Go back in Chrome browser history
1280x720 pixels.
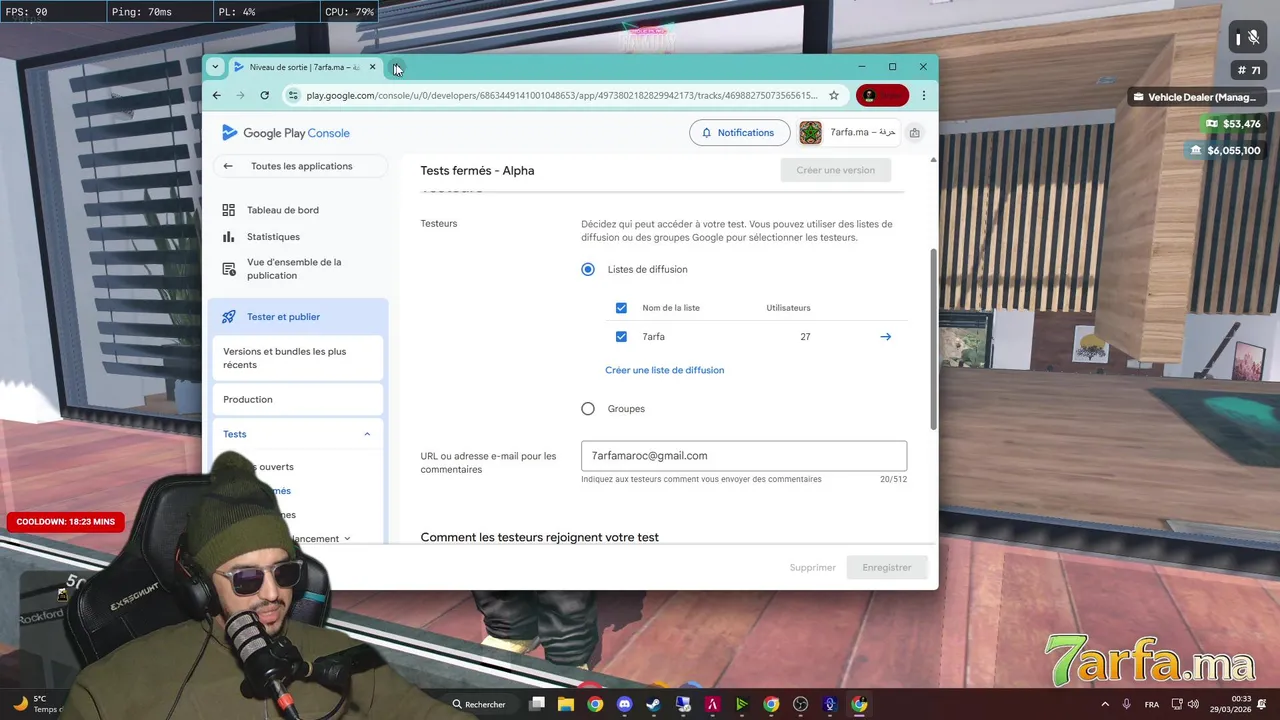(217, 95)
